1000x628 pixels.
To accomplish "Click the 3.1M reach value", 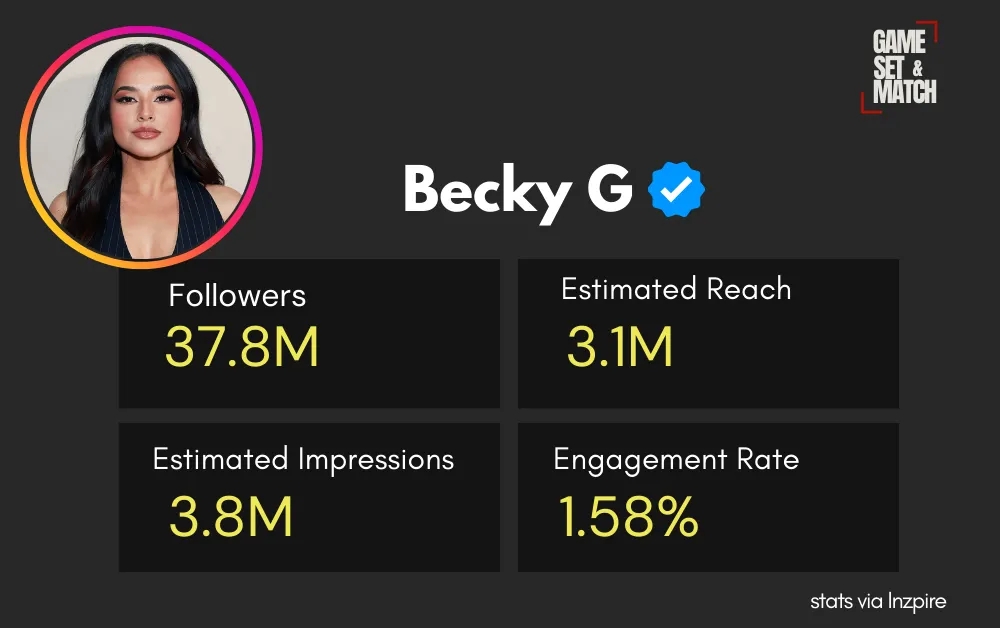I will click(620, 348).
